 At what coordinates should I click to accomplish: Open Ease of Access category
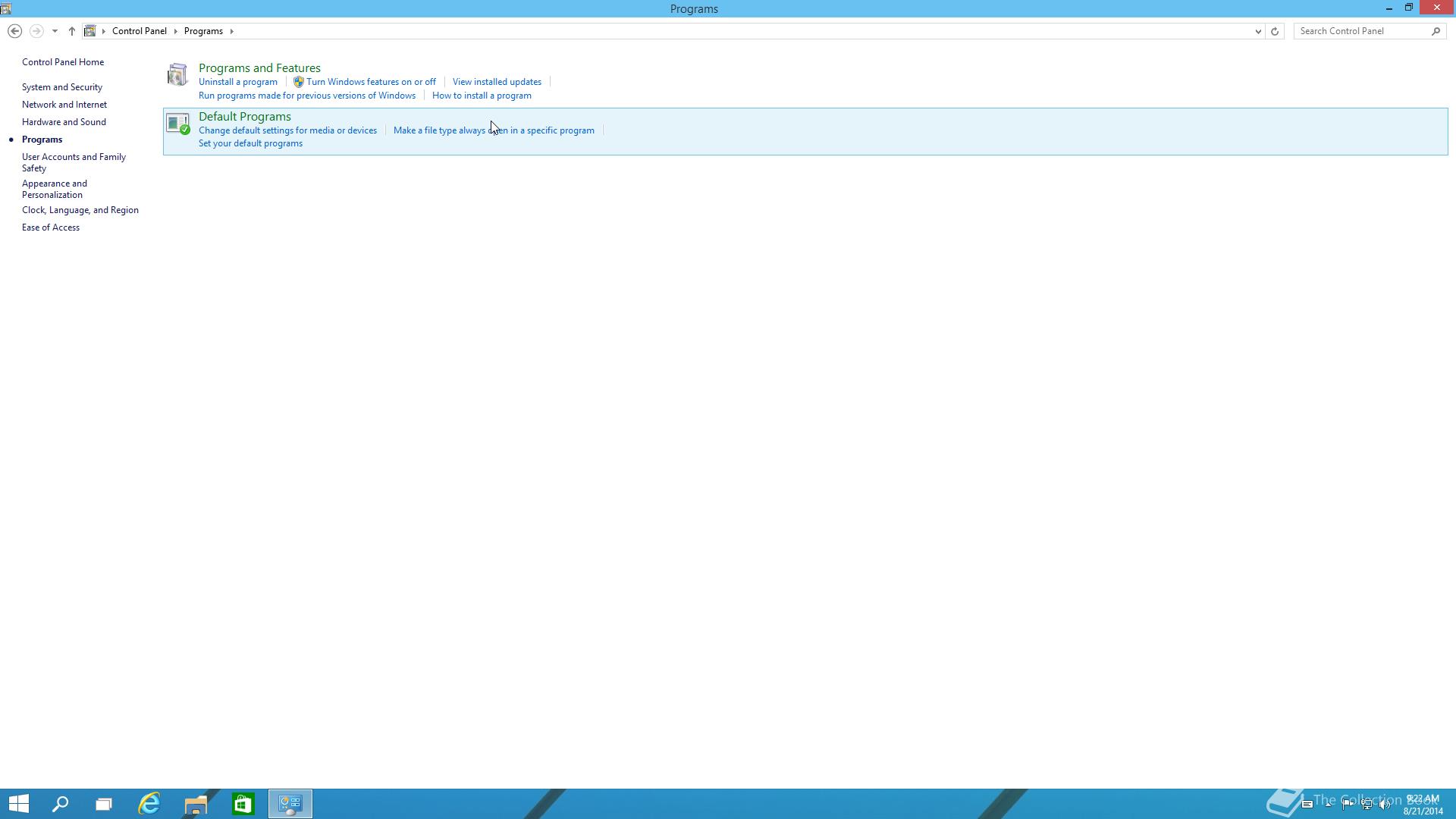[x=51, y=227]
